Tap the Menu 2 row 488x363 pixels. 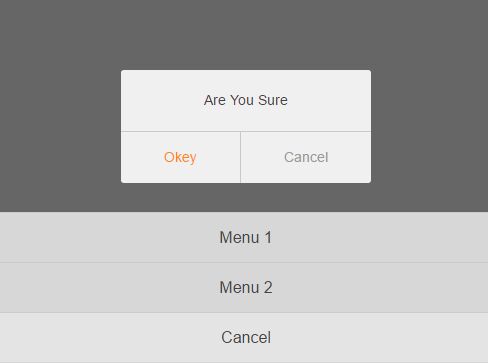(244, 288)
